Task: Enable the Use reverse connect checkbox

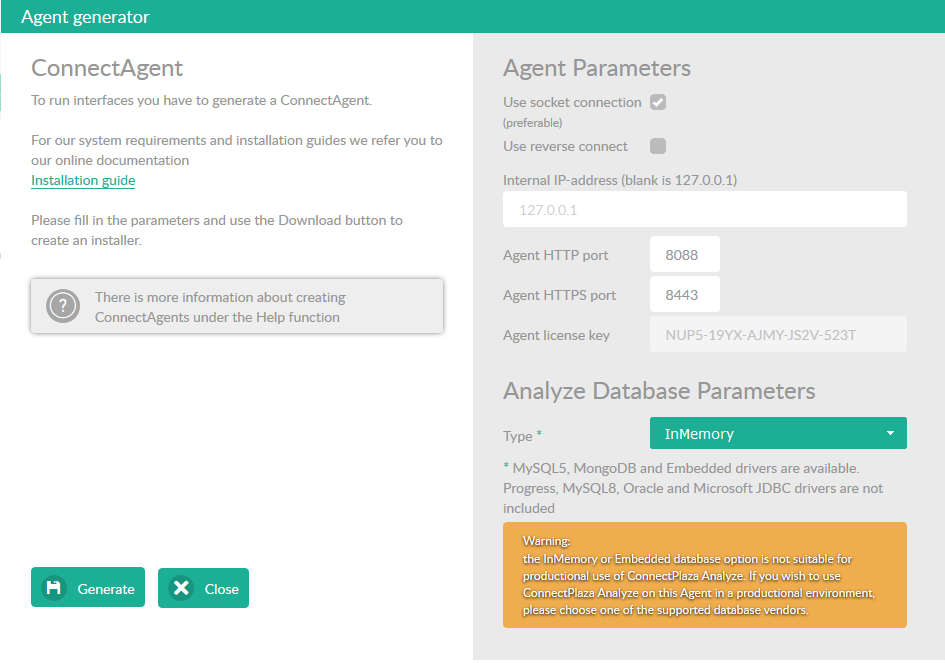Action: click(658, 146)
